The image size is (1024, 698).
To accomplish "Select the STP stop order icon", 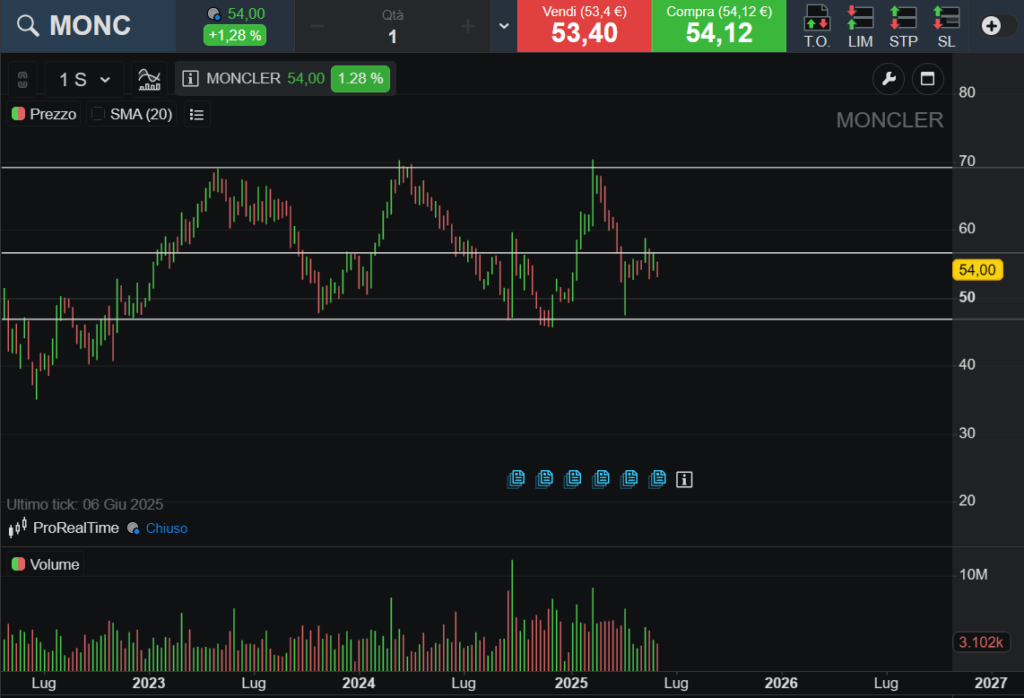I will tap(903, 26).
